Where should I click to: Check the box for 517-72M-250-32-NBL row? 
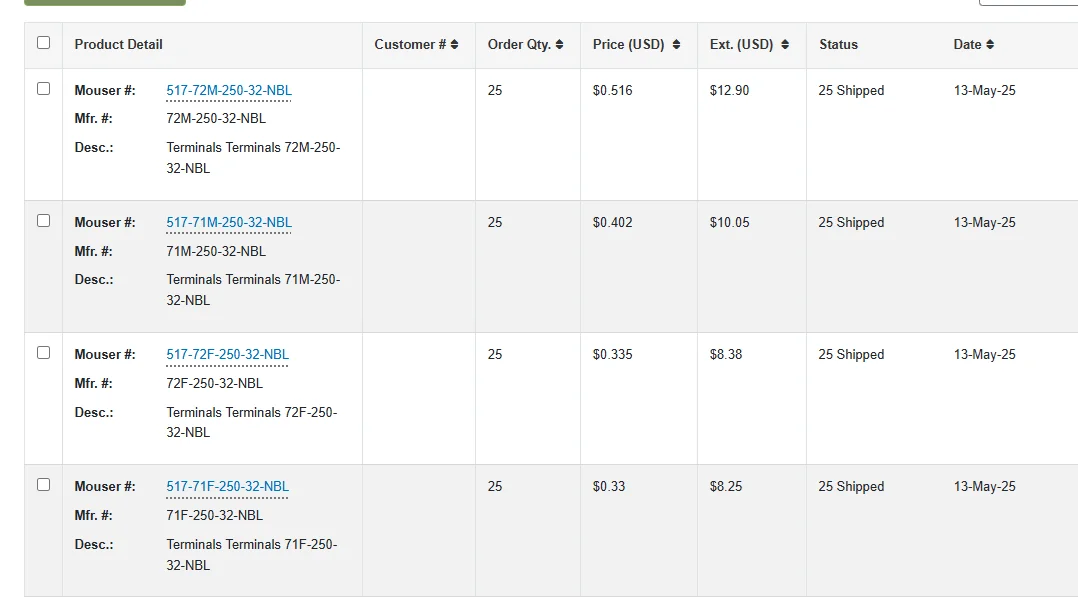tap(43, 89)
